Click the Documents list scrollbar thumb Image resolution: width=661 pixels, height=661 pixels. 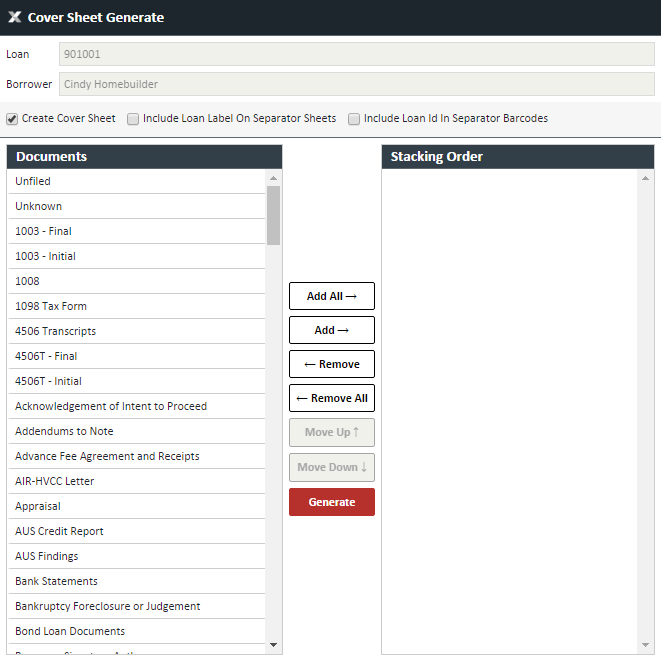tap(273, 215)
